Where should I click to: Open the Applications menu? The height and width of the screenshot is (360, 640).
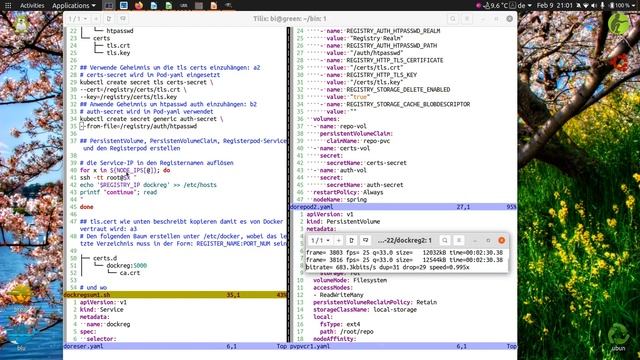73,5
